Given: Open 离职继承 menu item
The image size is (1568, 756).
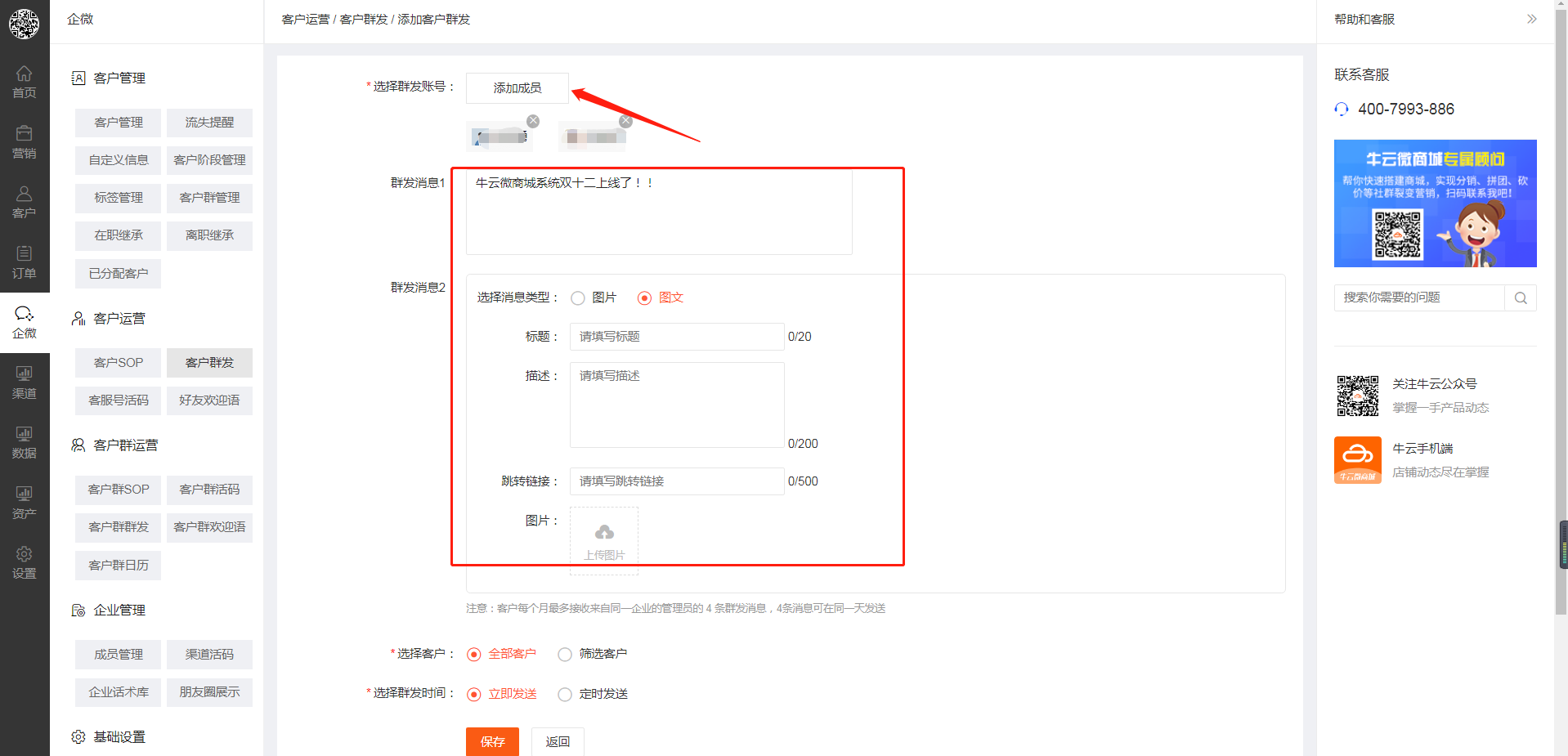Looking at the screenshot, I should click(x=209, y=235).
